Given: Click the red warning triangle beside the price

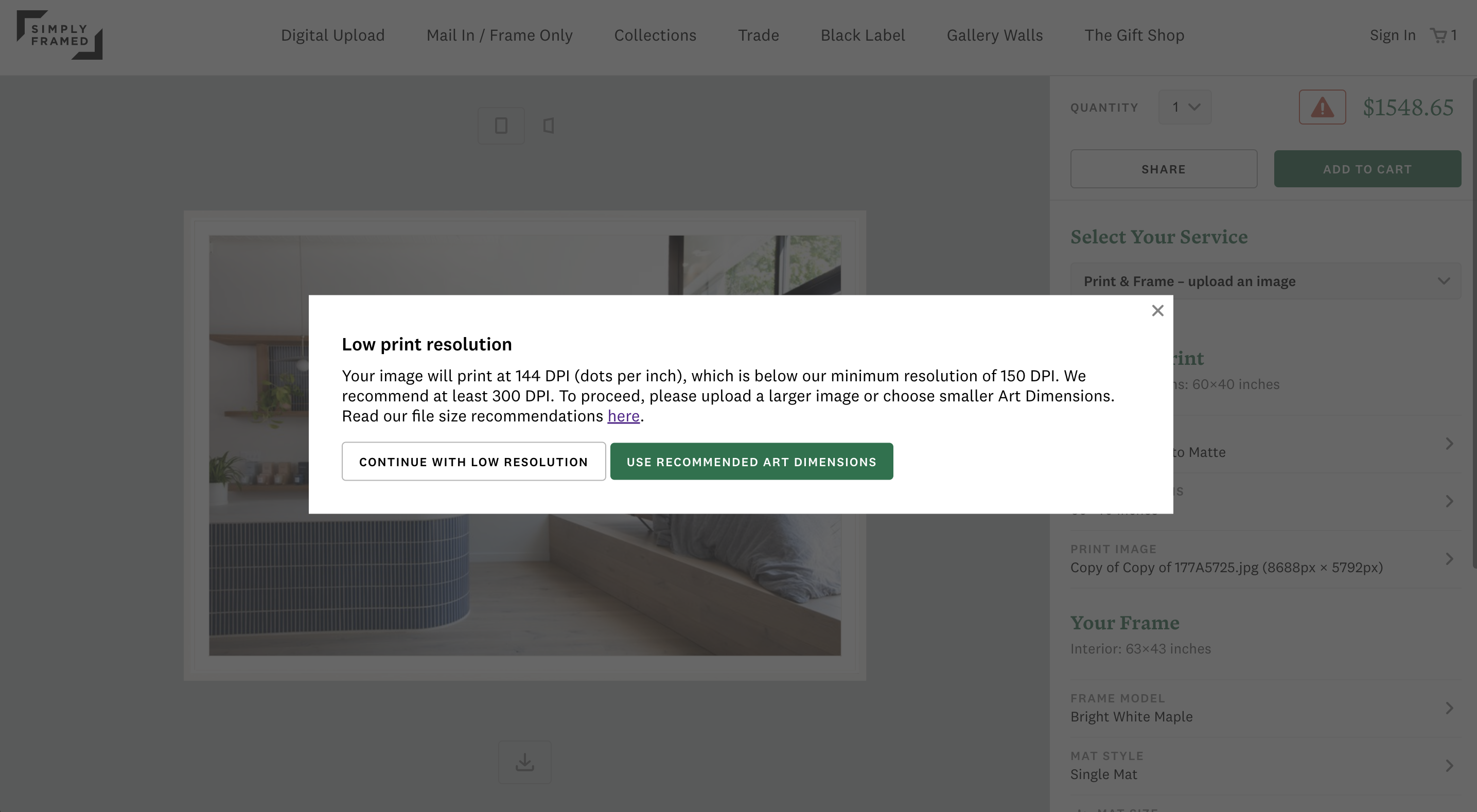Looking at the screenshot, I should (1322, 107).
